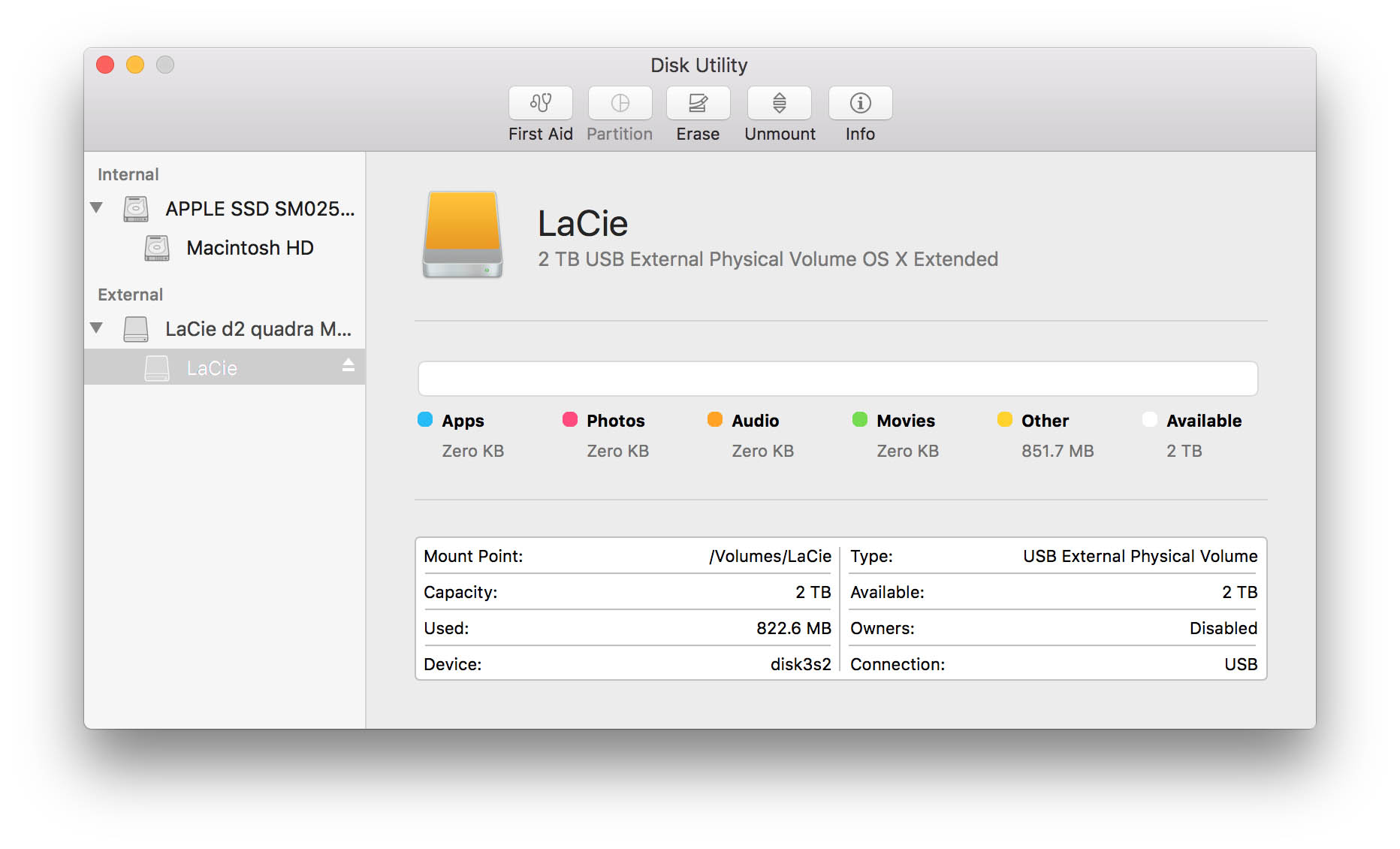1400x849 pixels.
Task: Click the green Movies legend dot
Action: tap(860, 419)
